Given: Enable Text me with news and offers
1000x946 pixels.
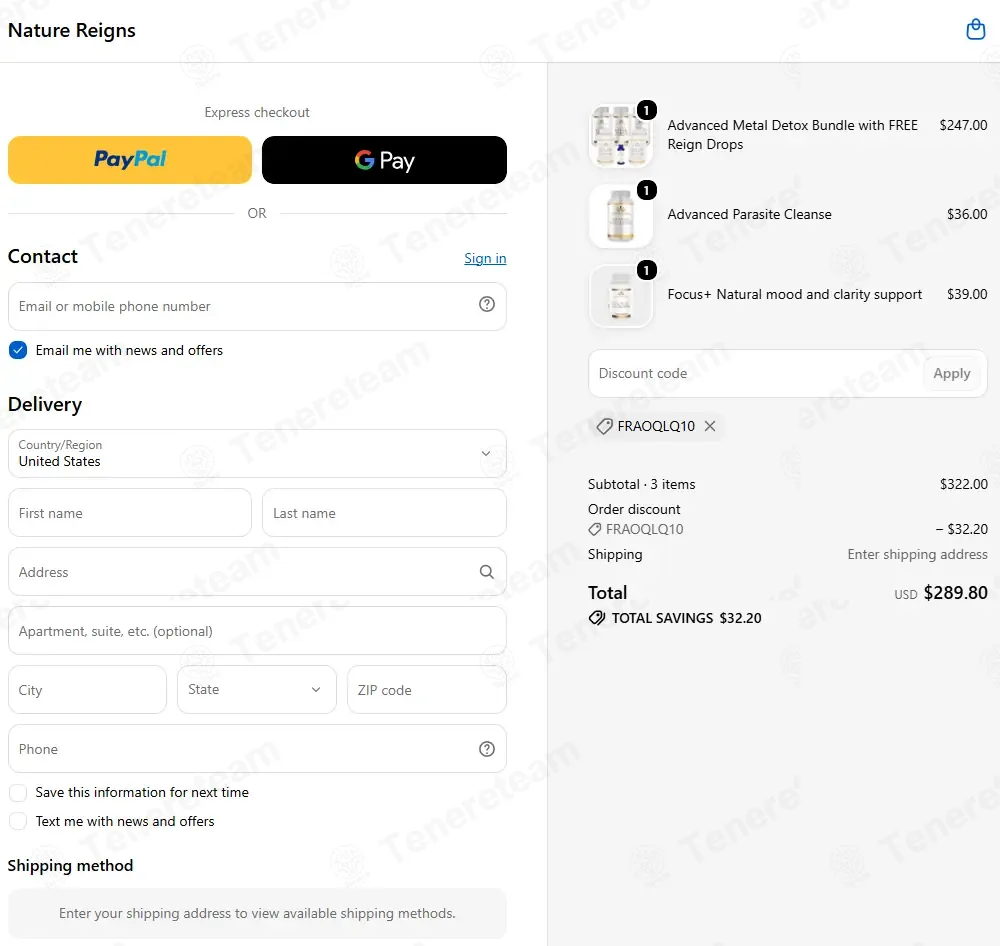Looking at the screenshot, I should click(x=18, y=821).
